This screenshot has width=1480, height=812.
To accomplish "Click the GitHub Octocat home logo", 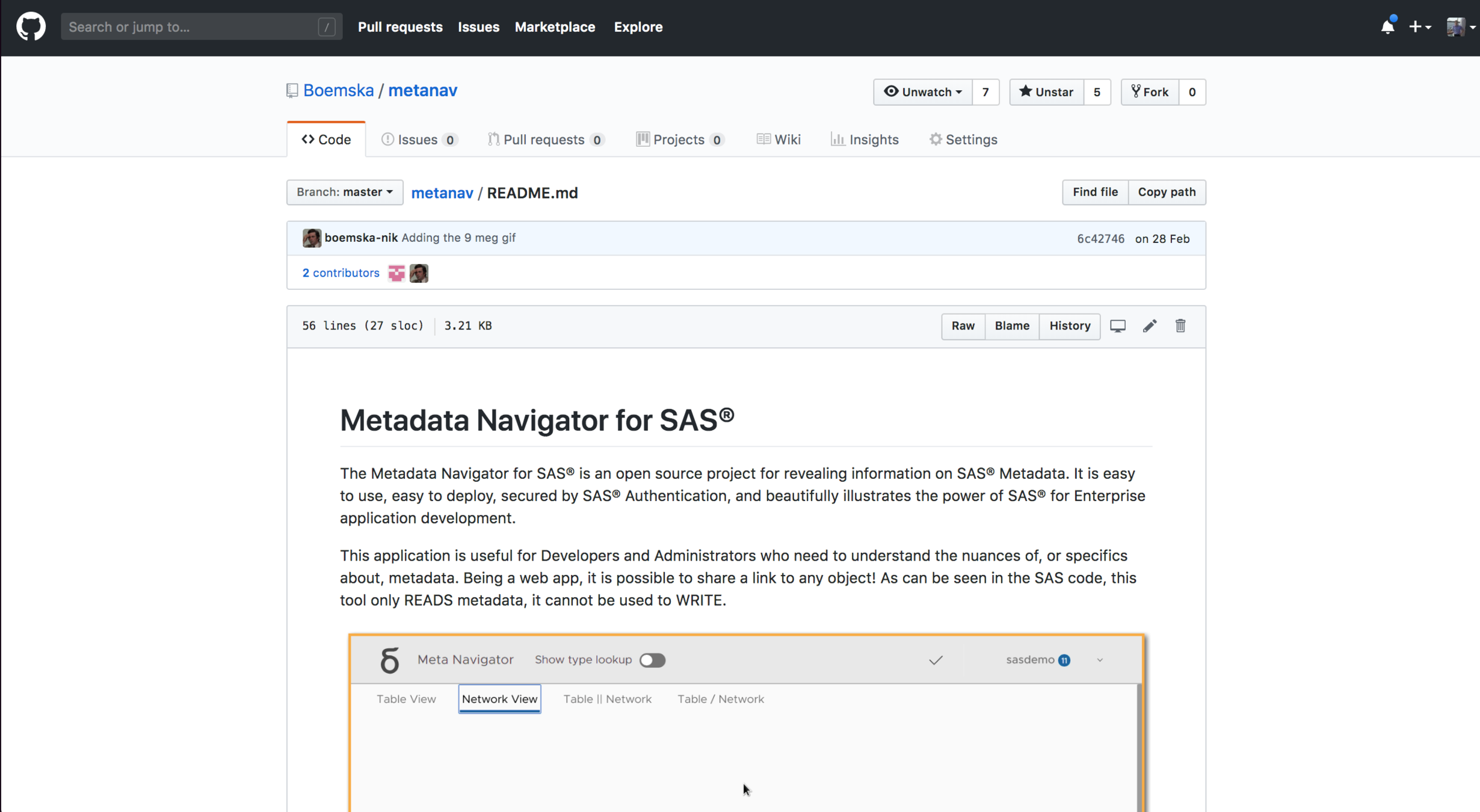I will (31, 27).
